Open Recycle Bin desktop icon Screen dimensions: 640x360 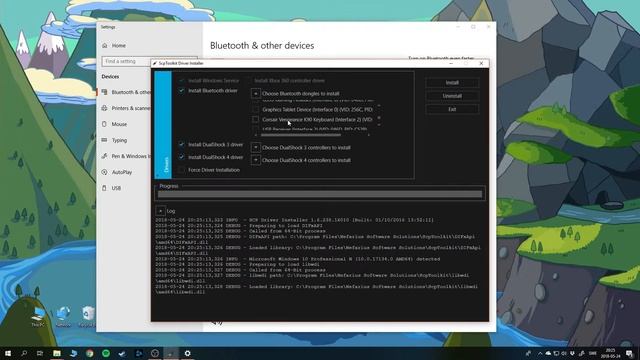(87, 317)
